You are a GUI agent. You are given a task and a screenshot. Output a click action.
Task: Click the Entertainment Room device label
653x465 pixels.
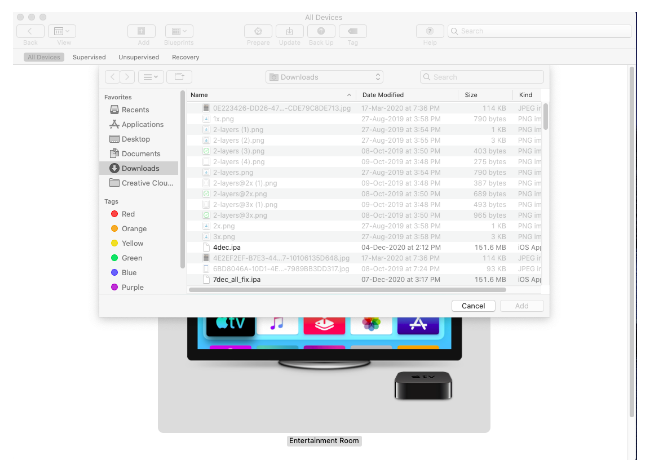[324, 440]
